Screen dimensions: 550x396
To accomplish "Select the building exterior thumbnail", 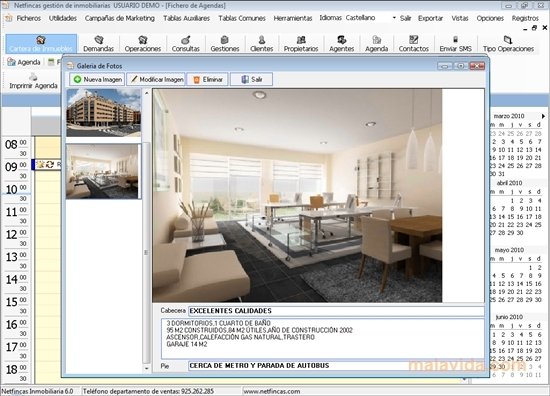I will click(104, 113).
